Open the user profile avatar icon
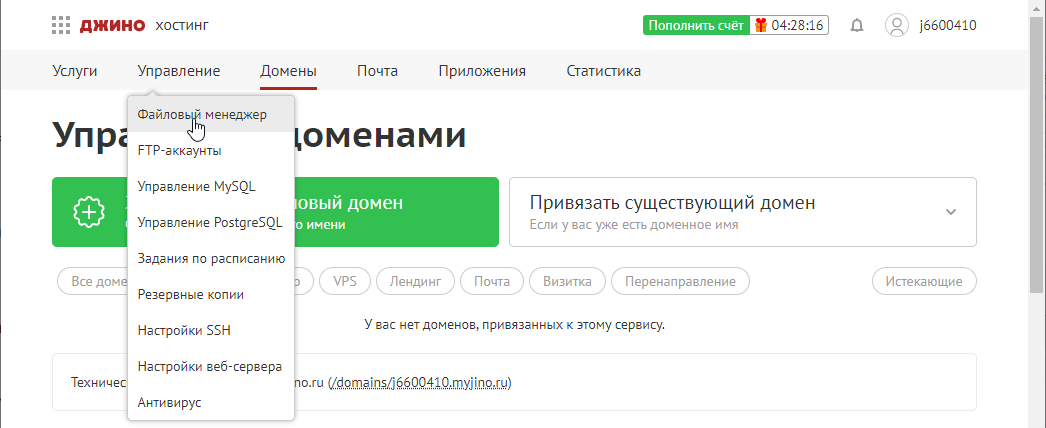This screenshot has width=1046, height=428. (897, 25)
